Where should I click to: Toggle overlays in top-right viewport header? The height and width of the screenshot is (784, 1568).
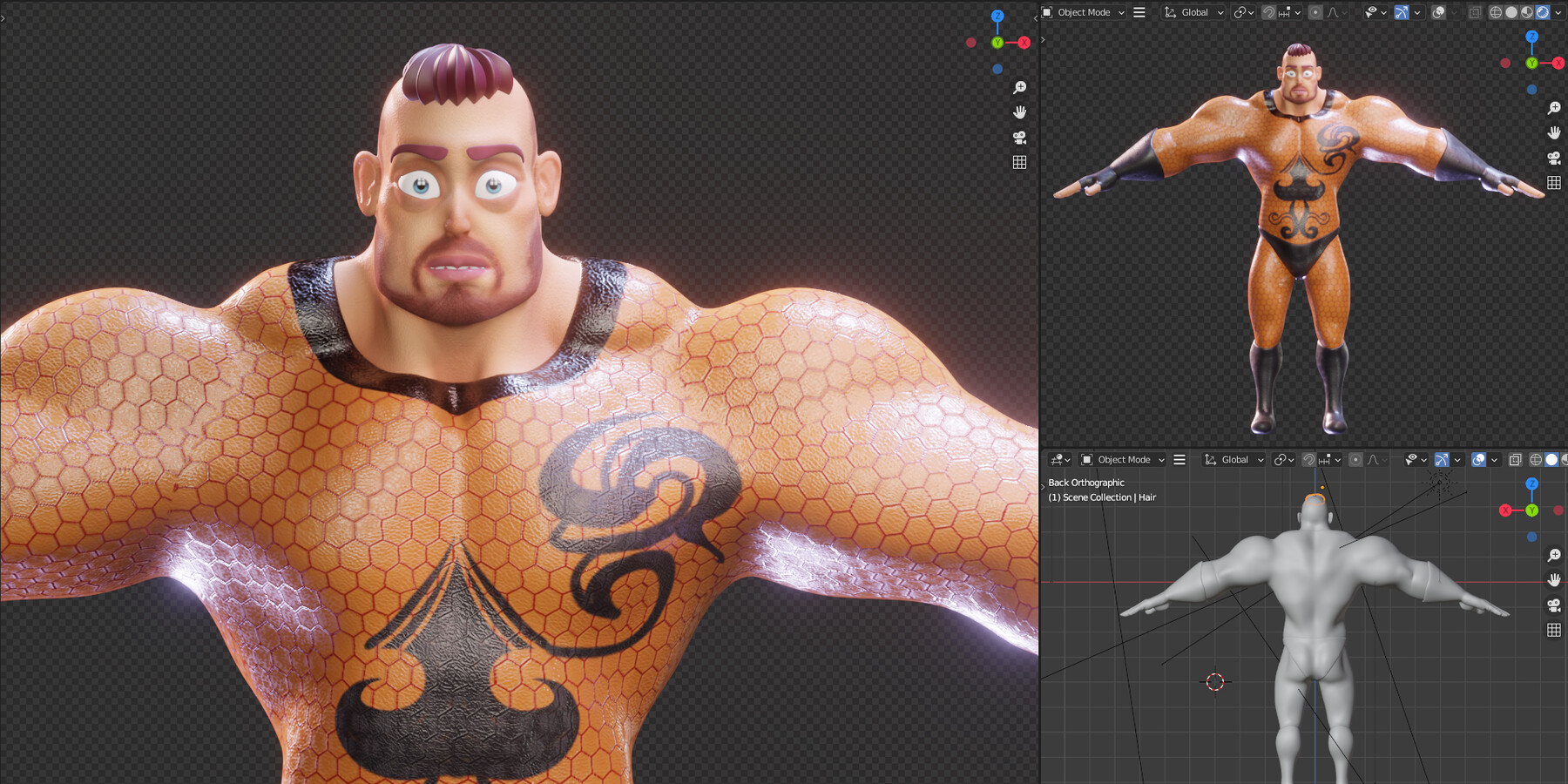[1438, 12]
